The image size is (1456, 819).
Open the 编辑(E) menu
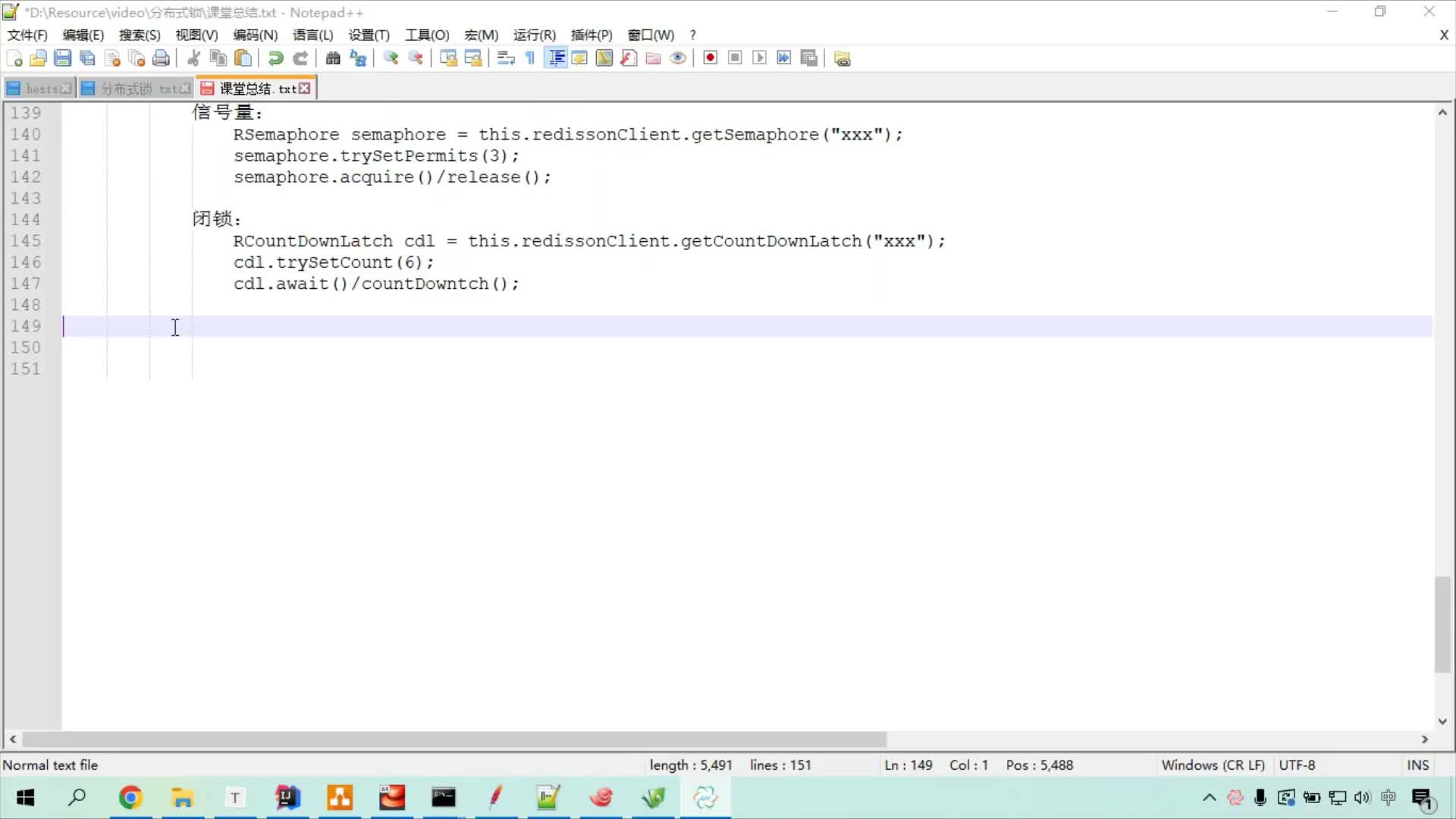pyautogui.click(x=82, y=35)
